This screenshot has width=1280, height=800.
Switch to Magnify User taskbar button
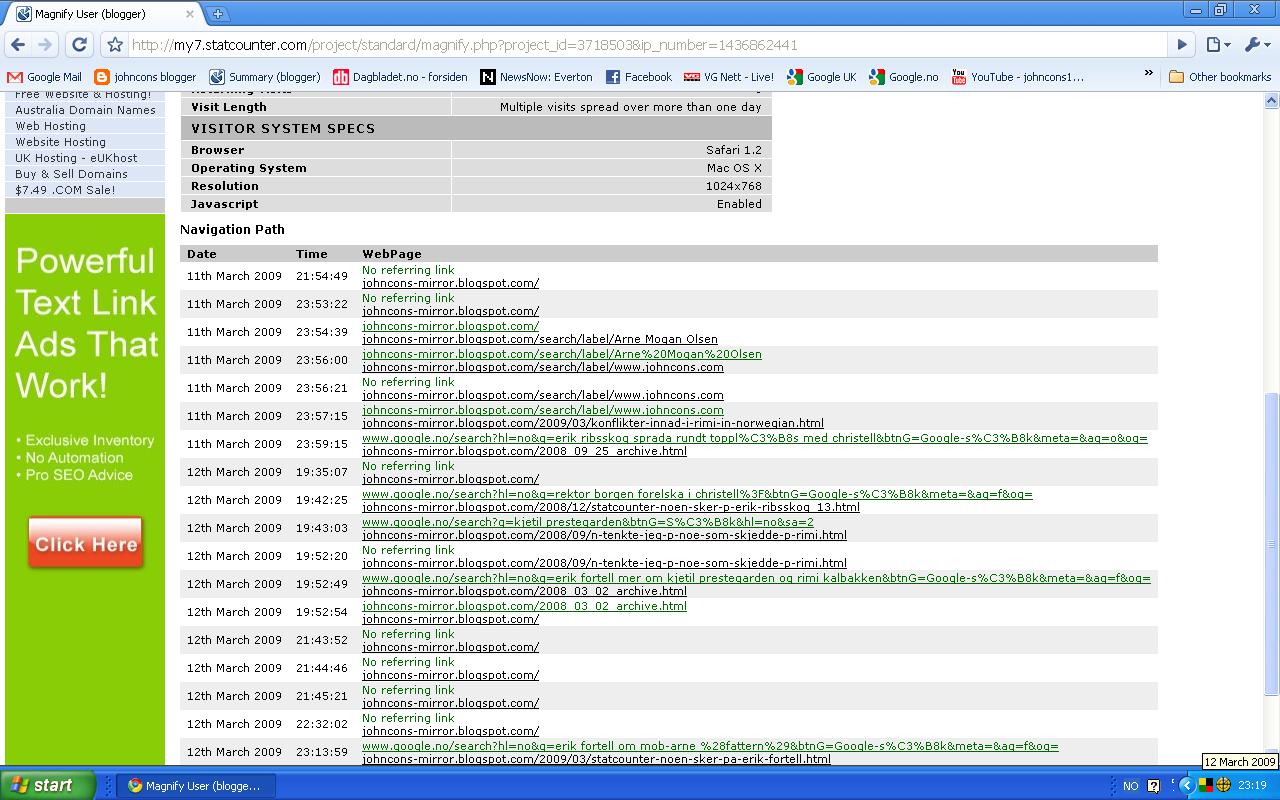pyautogui.click(x=197, y=786)
